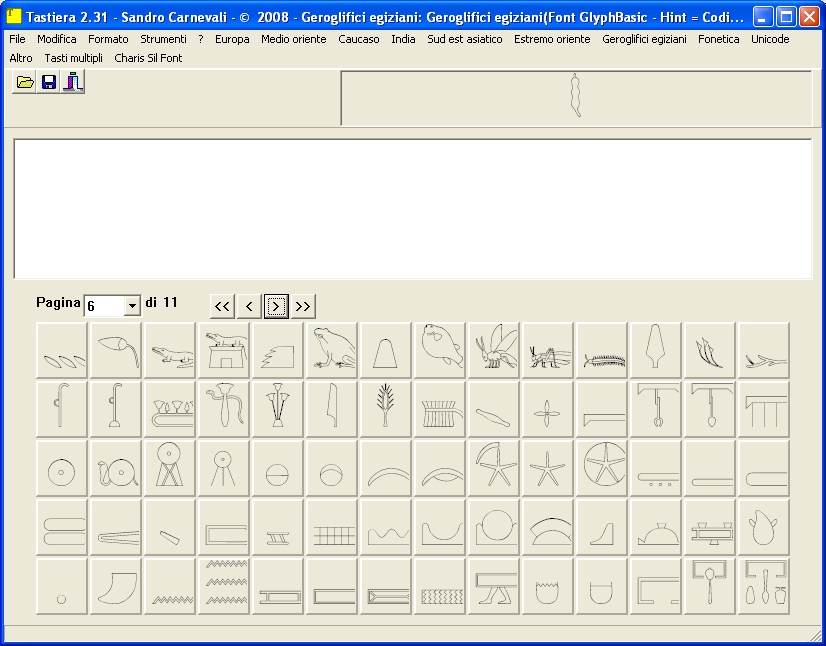Insert the sun rising over hill hieroglyph
Image resolution: width=826 pixels, height=646 pixels.
(494, 527)
